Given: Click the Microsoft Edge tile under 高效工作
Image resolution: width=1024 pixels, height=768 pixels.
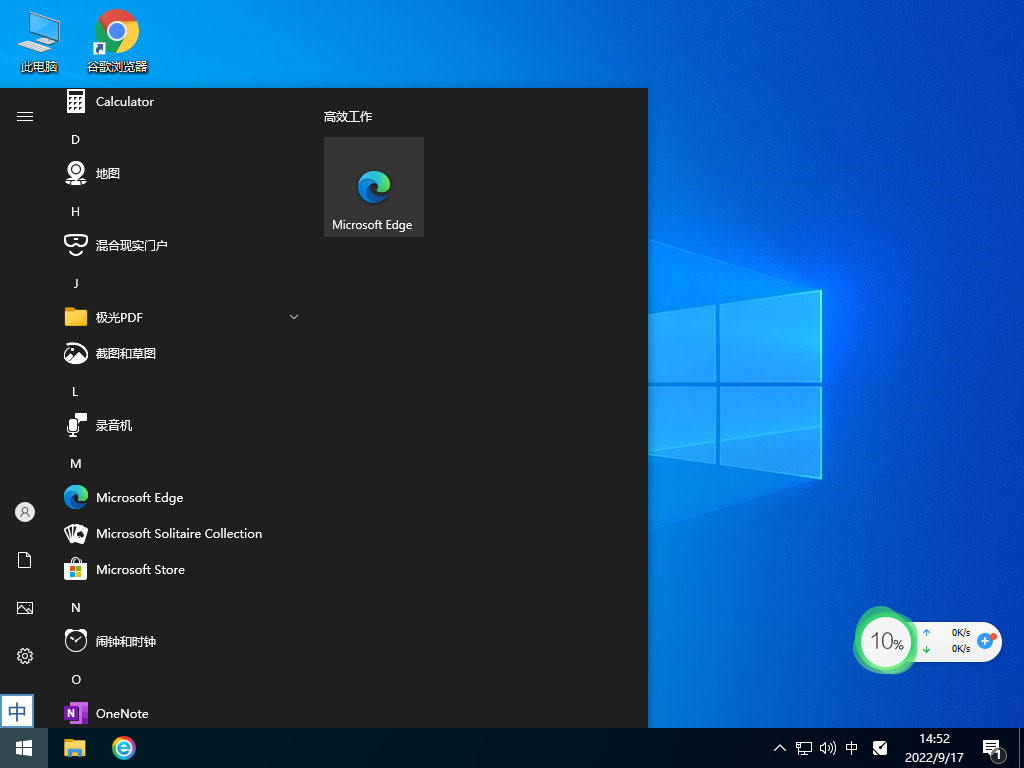Looking at the screenshot, I should point(373,186).
